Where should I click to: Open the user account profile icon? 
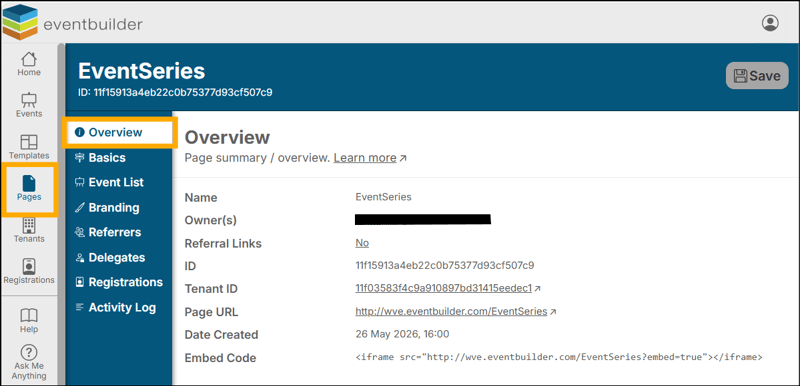tap(770, 23)
